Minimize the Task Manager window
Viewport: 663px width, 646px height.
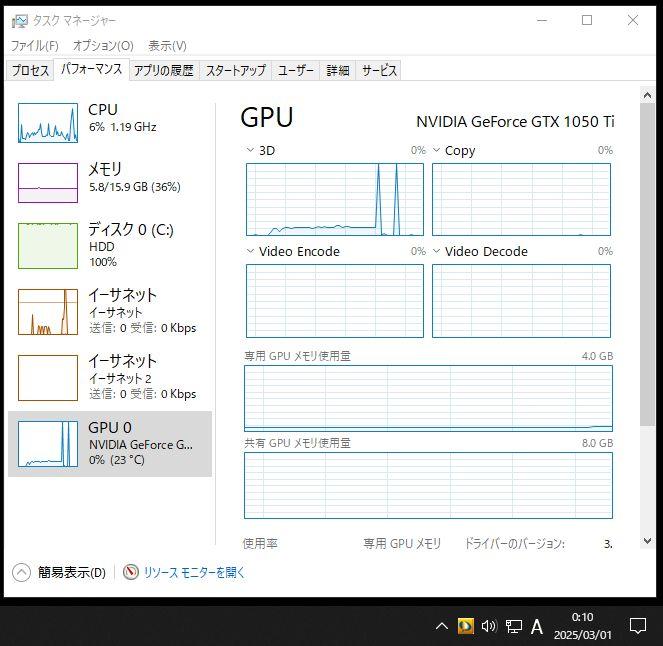click(x=542, y=20)
